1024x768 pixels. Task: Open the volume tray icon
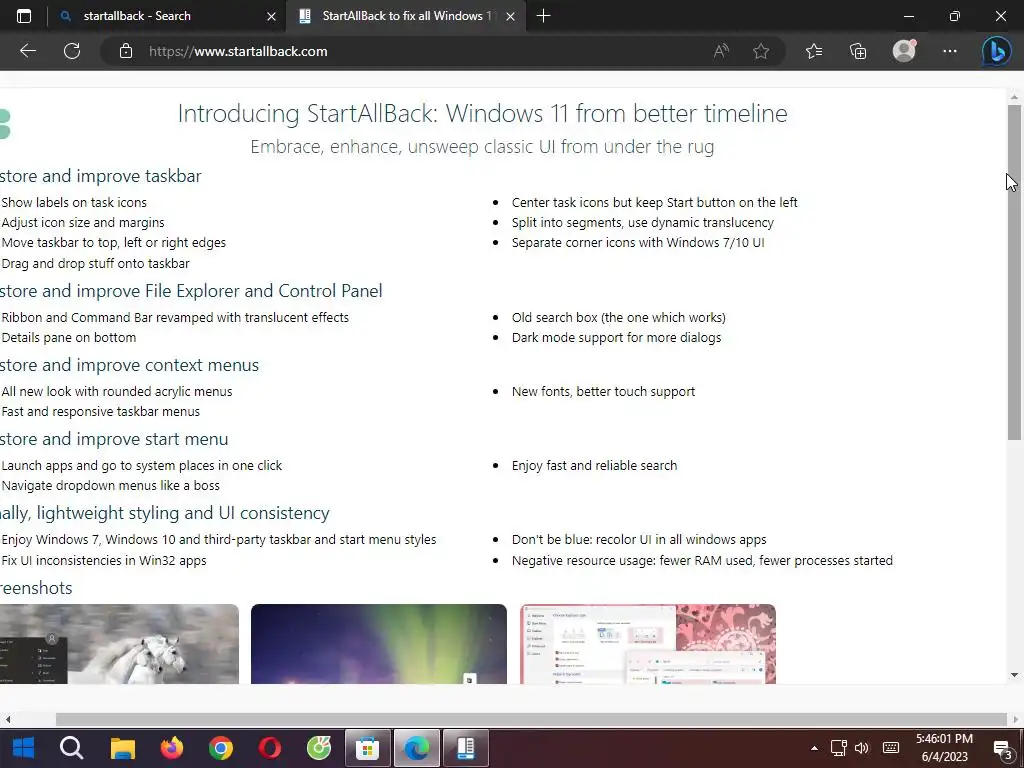[x=862, y=748]
